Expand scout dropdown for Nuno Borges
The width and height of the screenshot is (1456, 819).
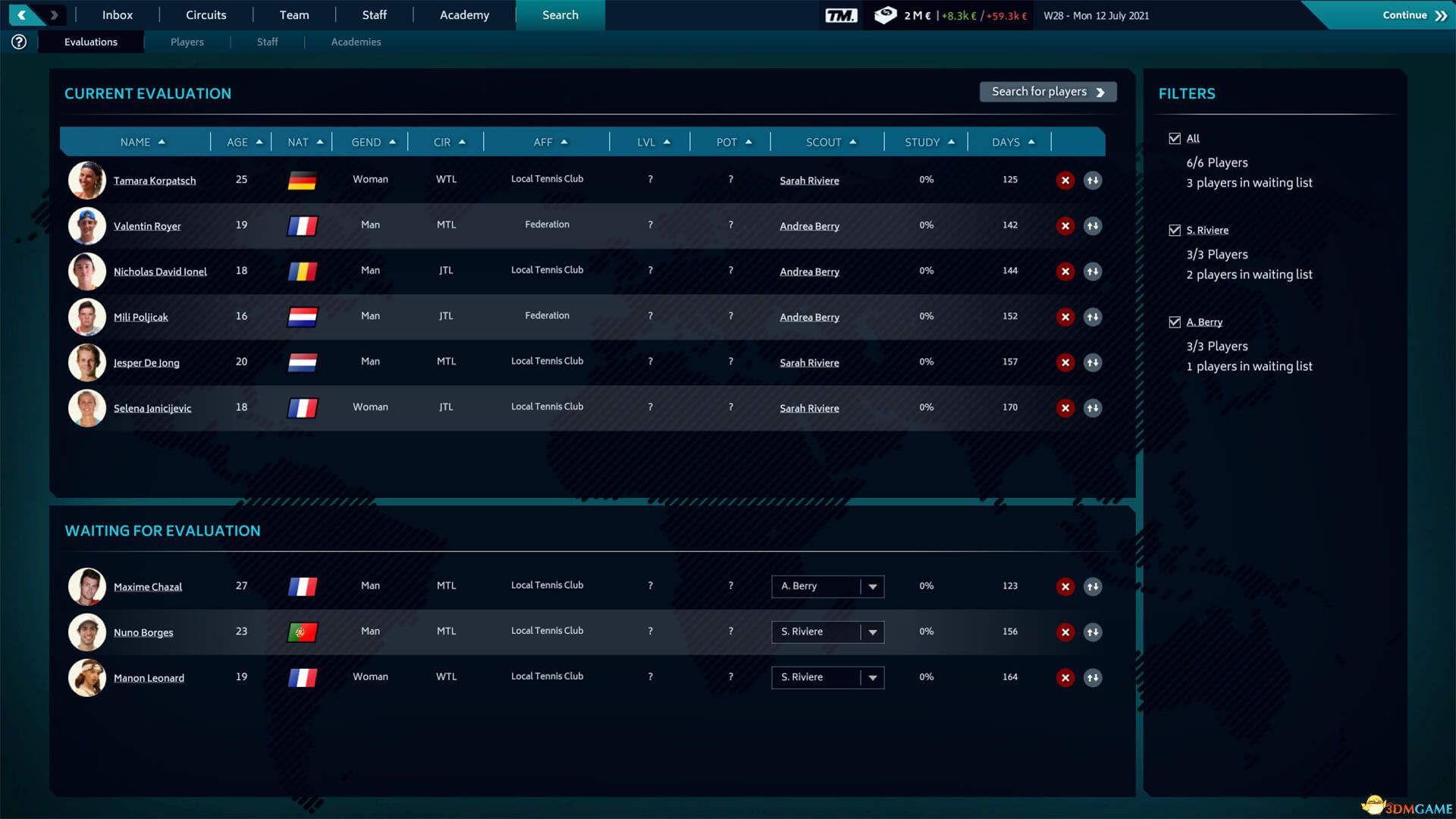coord(873,632)
